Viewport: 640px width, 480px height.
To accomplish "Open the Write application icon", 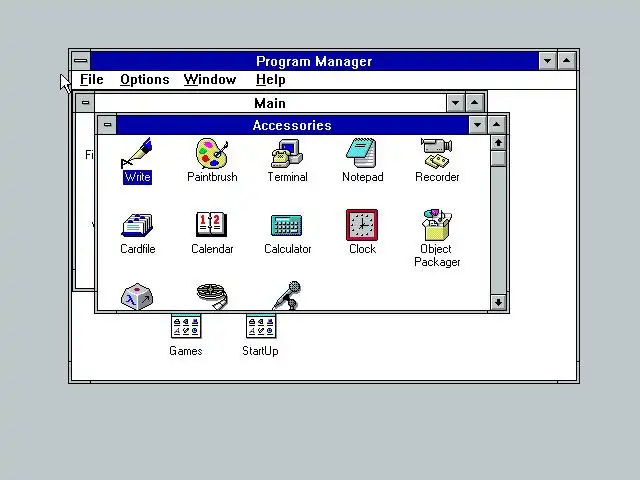I will 137,153.
